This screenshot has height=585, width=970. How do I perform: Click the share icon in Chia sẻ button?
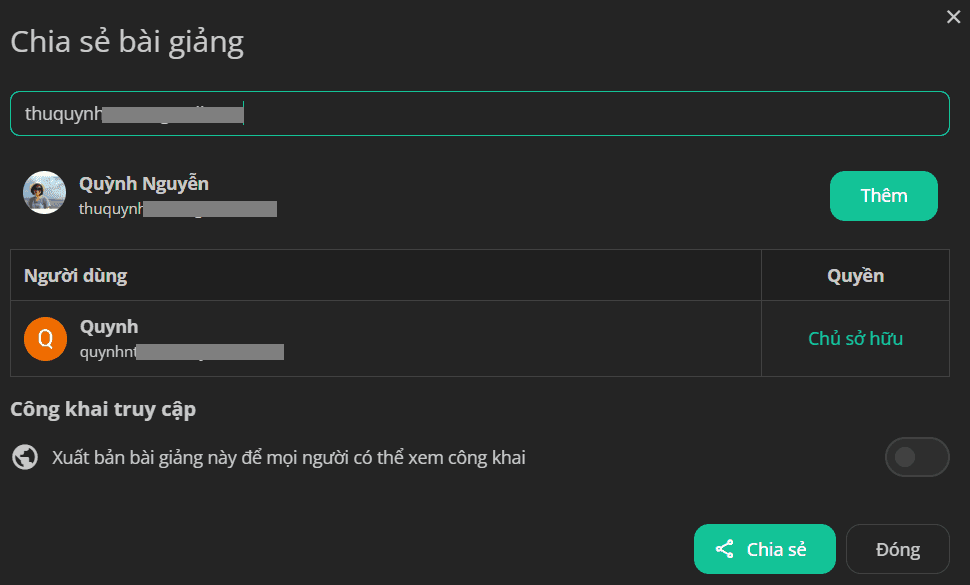click(724, 549)
